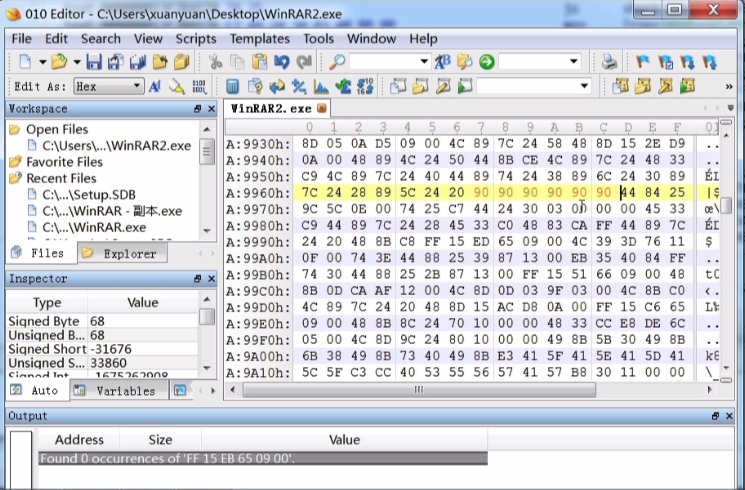
Task: Click the Save As icon
Action: (x=115, y=62)
